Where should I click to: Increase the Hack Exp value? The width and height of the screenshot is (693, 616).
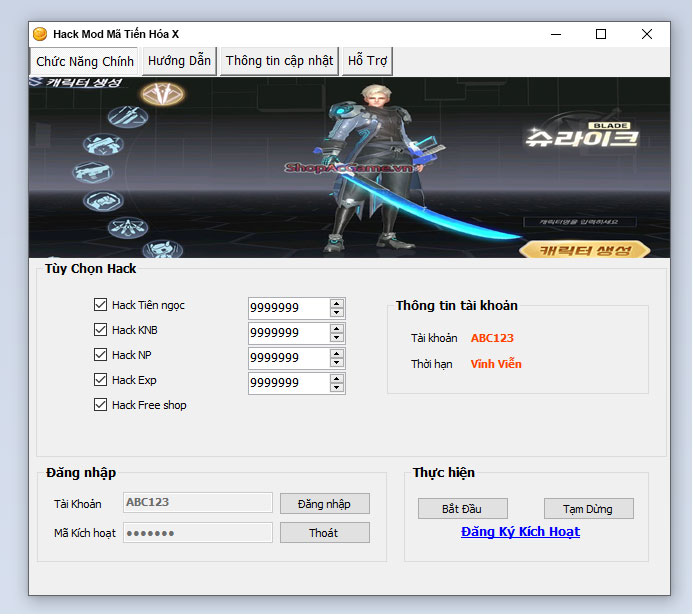click(x=337, y=379)
